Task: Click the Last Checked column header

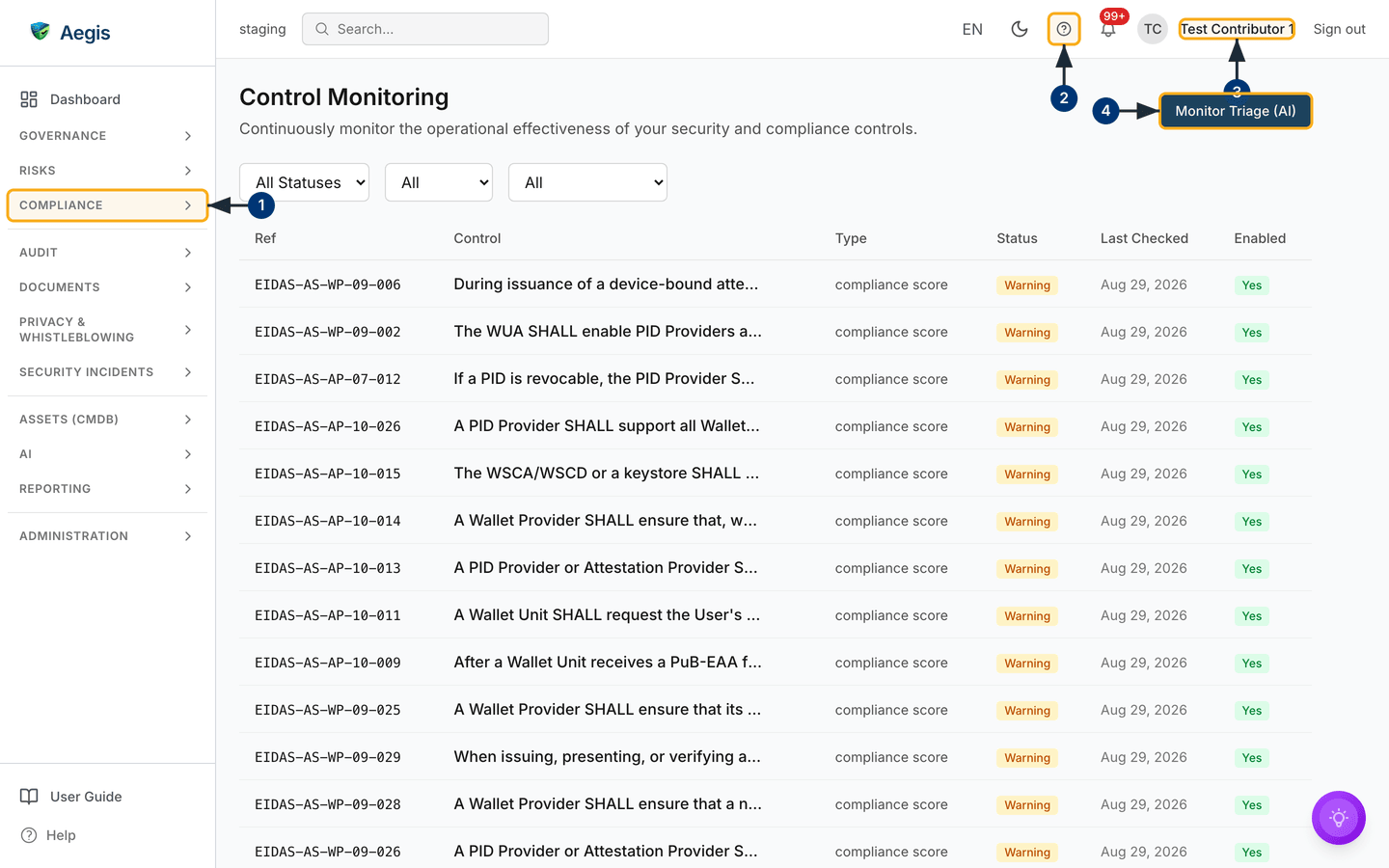Action: tap(1144, 238)
